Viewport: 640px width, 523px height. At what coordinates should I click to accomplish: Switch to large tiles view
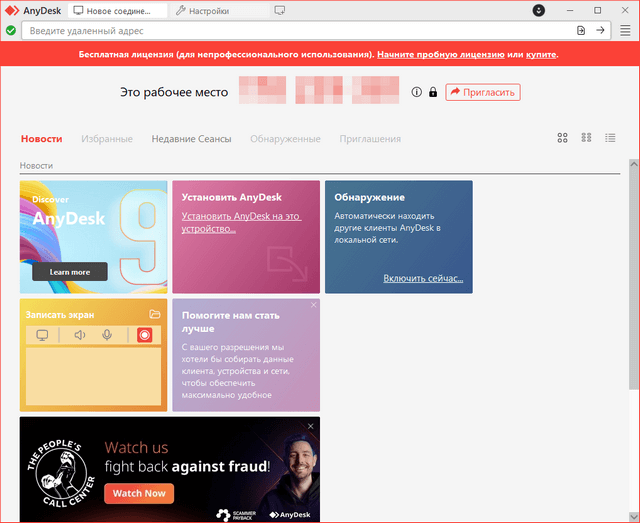coord(562,138)
